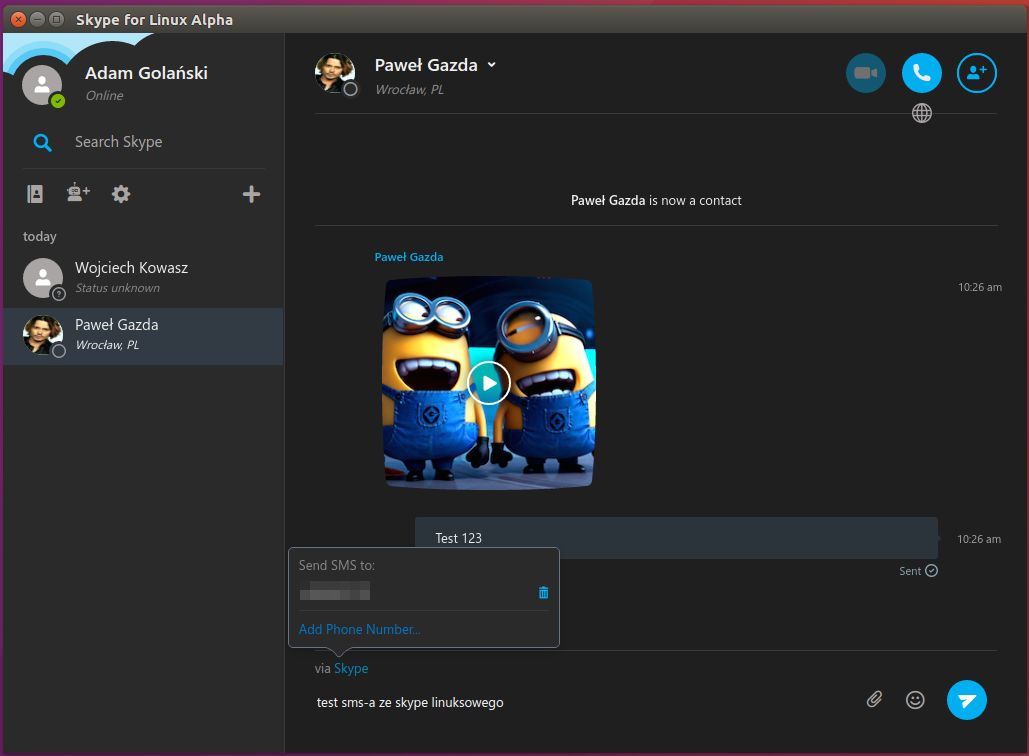This screenshot has width=1029, height=756.
Task: Click the Sent status indicator
Action: (918, 571)
